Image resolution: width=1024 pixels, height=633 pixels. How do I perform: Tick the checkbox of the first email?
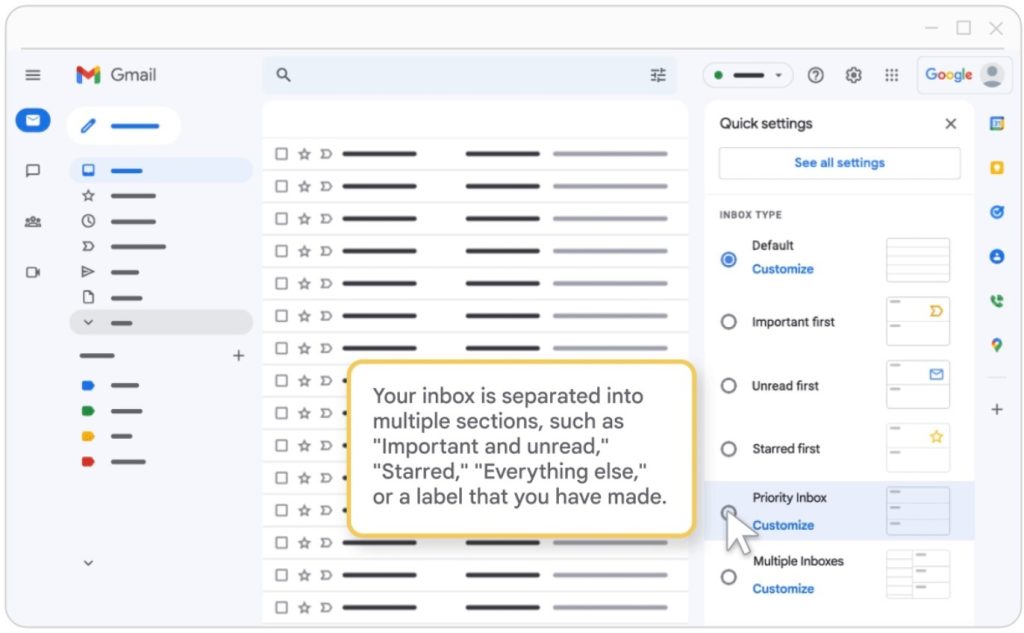coord(281,154)
